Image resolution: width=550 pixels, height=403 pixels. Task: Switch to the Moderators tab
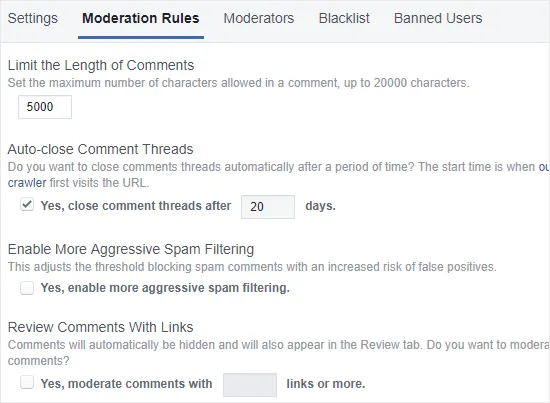[259, 18]
